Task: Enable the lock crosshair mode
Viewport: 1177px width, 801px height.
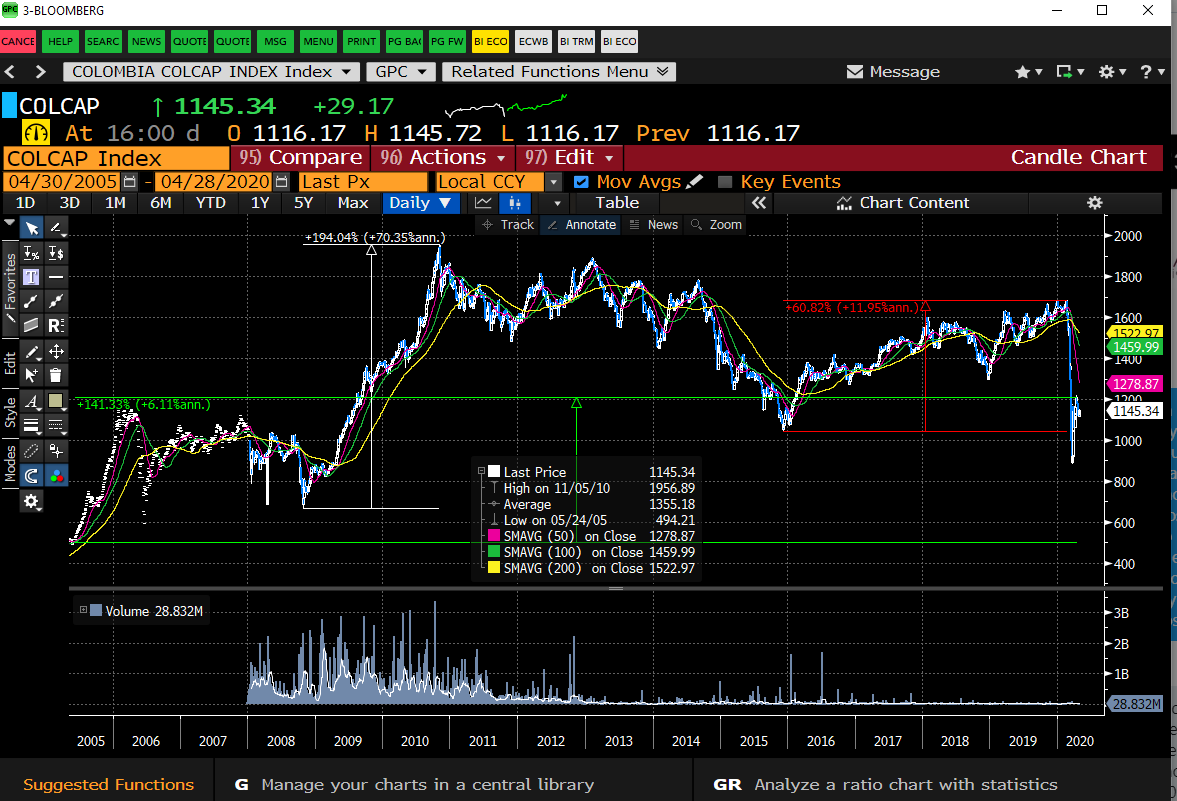Action: pos(56,450)
